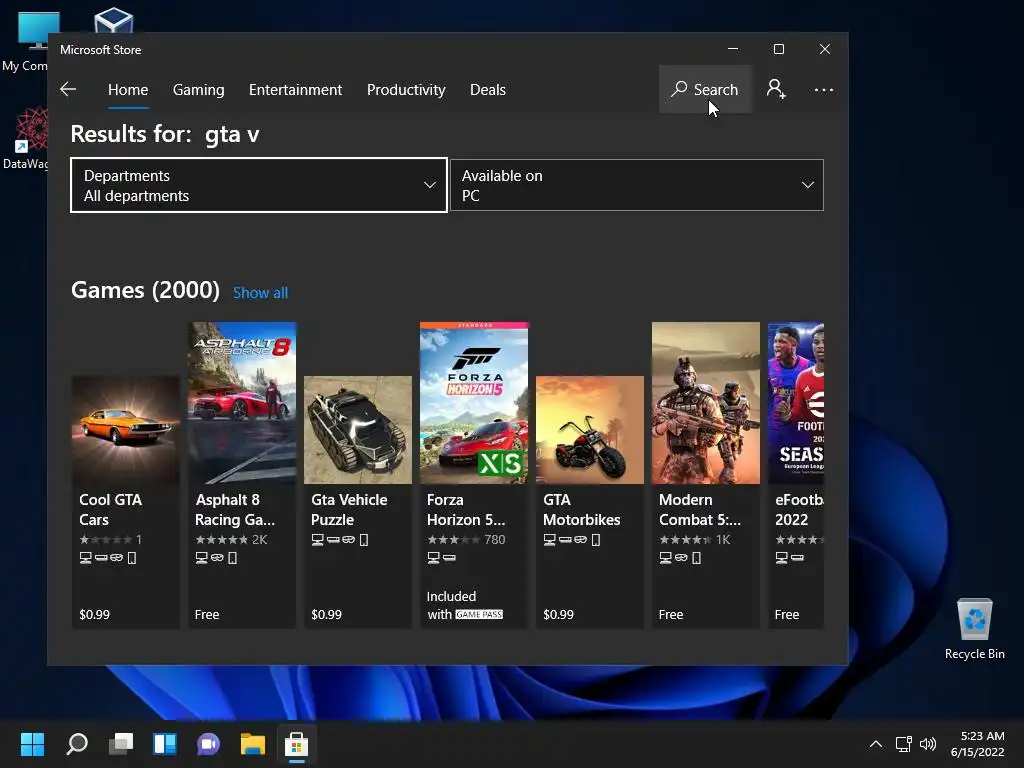Open Widgets from the taskbar
The height and width of the screenshot is (768, 1024).
tap(165, 744)
